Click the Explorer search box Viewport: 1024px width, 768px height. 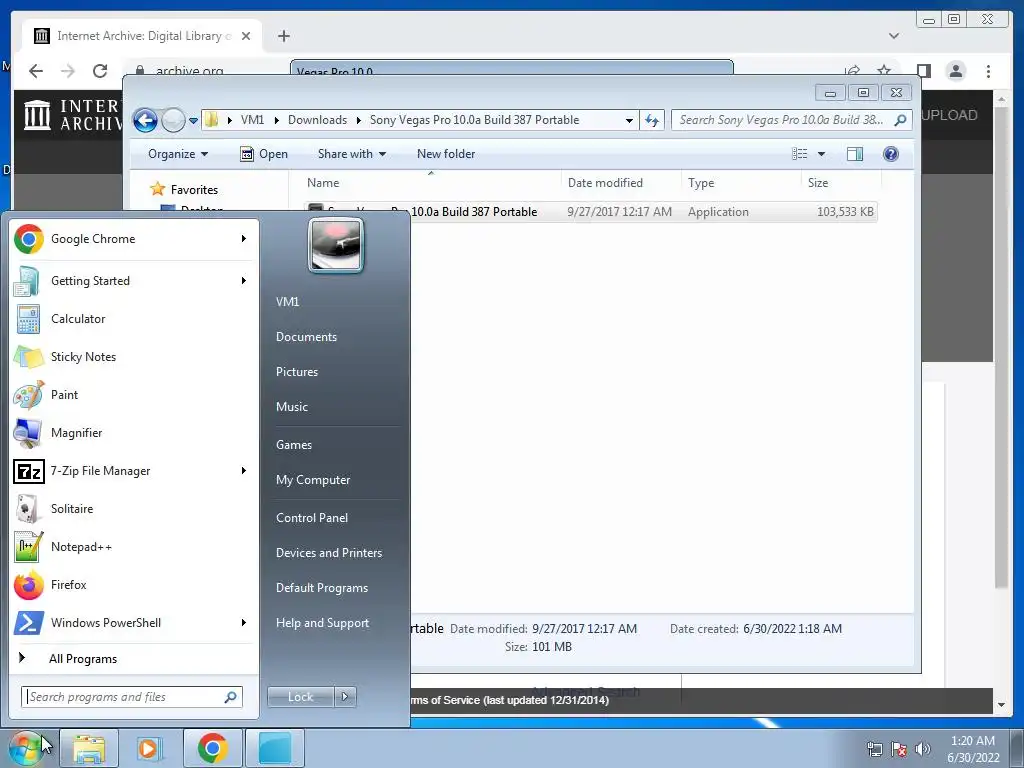(x=792, y=120)
